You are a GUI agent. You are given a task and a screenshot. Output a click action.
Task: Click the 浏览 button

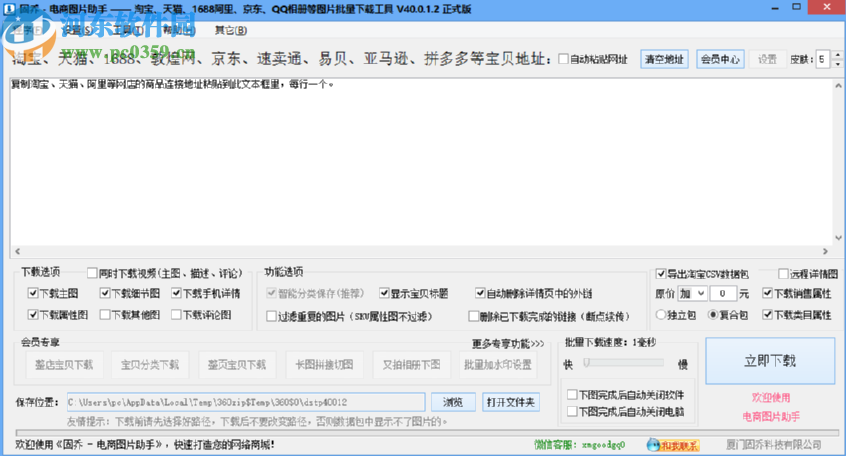click(453, 402)
